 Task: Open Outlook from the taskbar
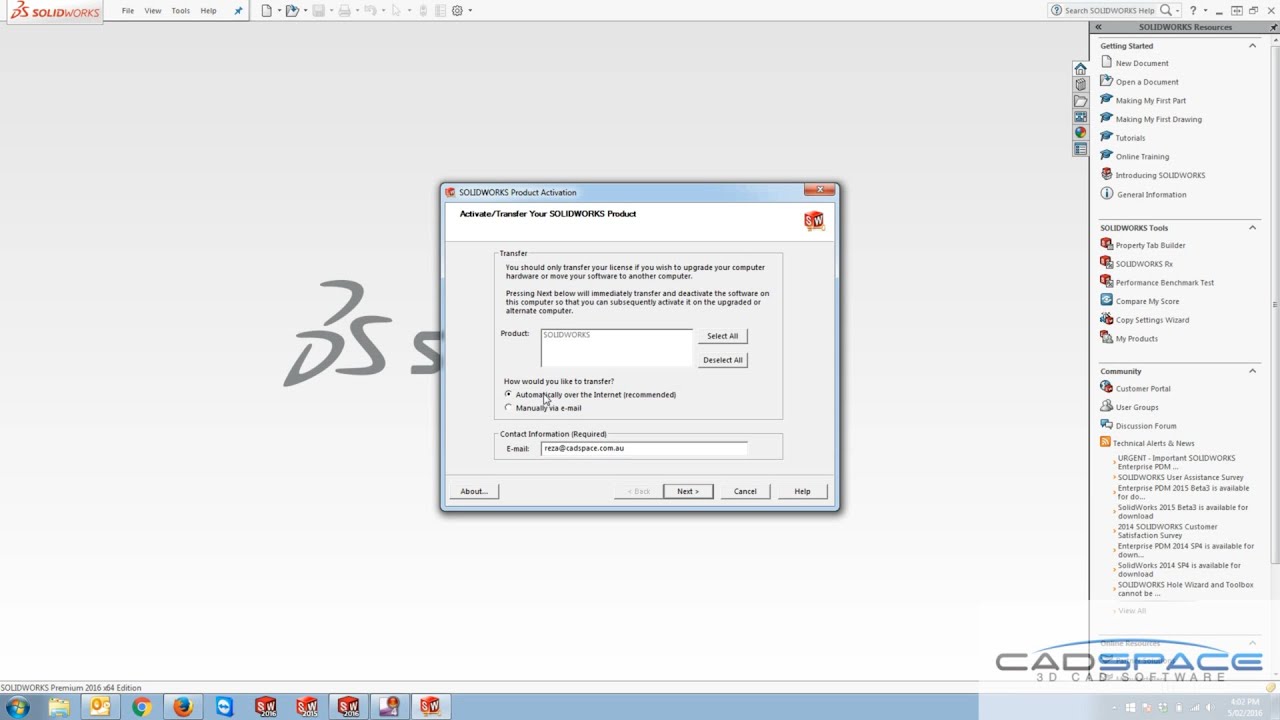(x=100, y=707)
